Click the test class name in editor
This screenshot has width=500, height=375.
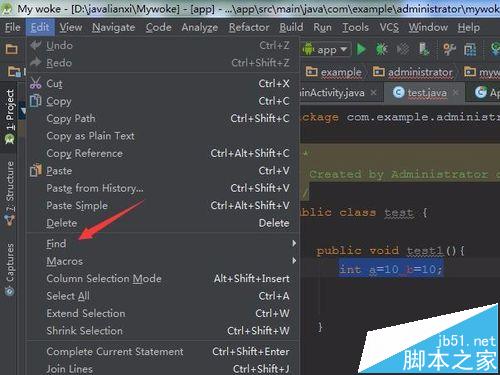pyautogui.click(x=399, y=212)
